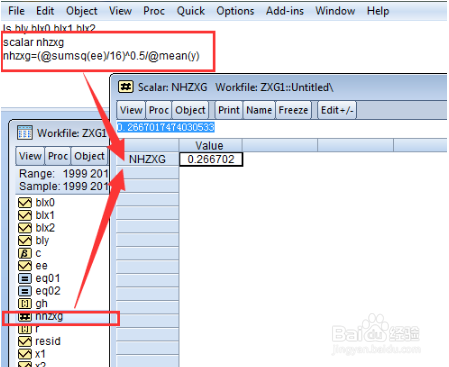Select the x1 object name

(x=40, y=354)
